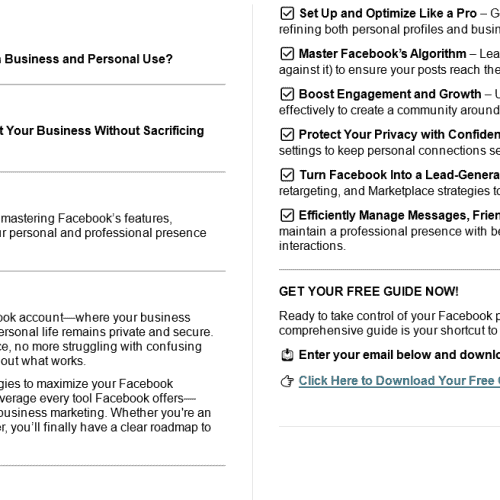Image resolution: width=500 pixels, height=500 pixels.
Task: Click the checkmark beside Boost Engagement and Growth
Action: (287, 94)
